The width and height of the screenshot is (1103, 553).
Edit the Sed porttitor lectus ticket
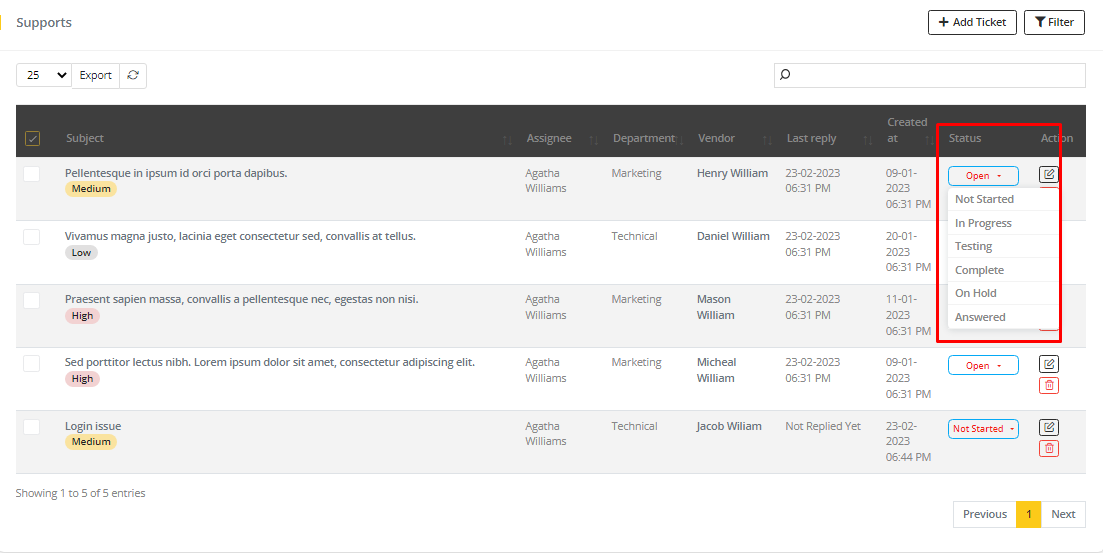[x=1048, y=364]
